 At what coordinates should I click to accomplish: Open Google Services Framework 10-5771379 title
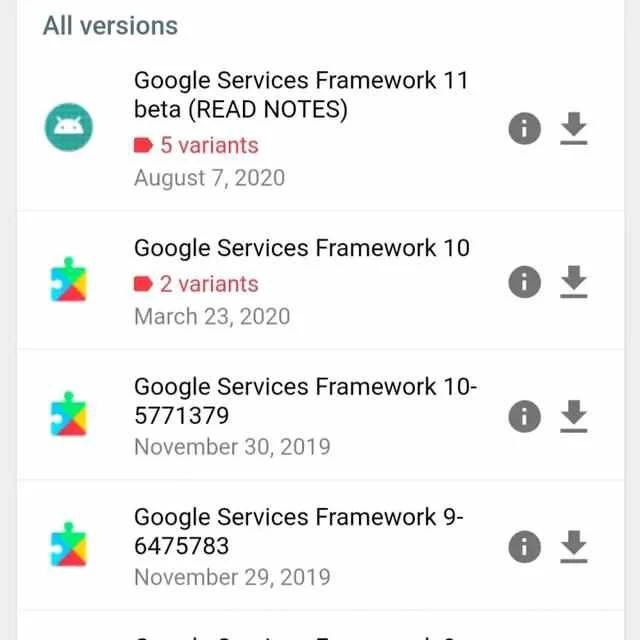tap(305, 400)
